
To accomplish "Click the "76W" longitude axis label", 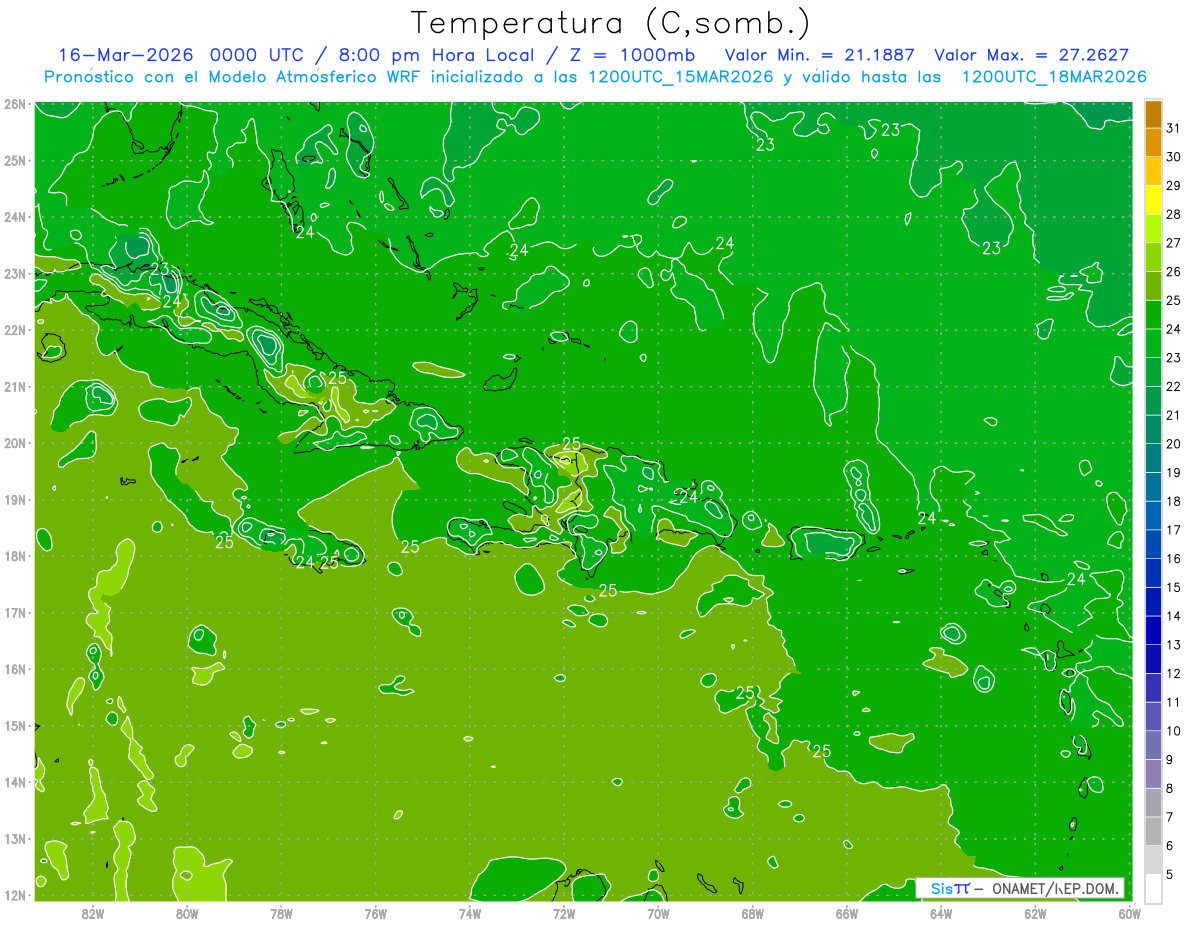I will coord(376,912).
